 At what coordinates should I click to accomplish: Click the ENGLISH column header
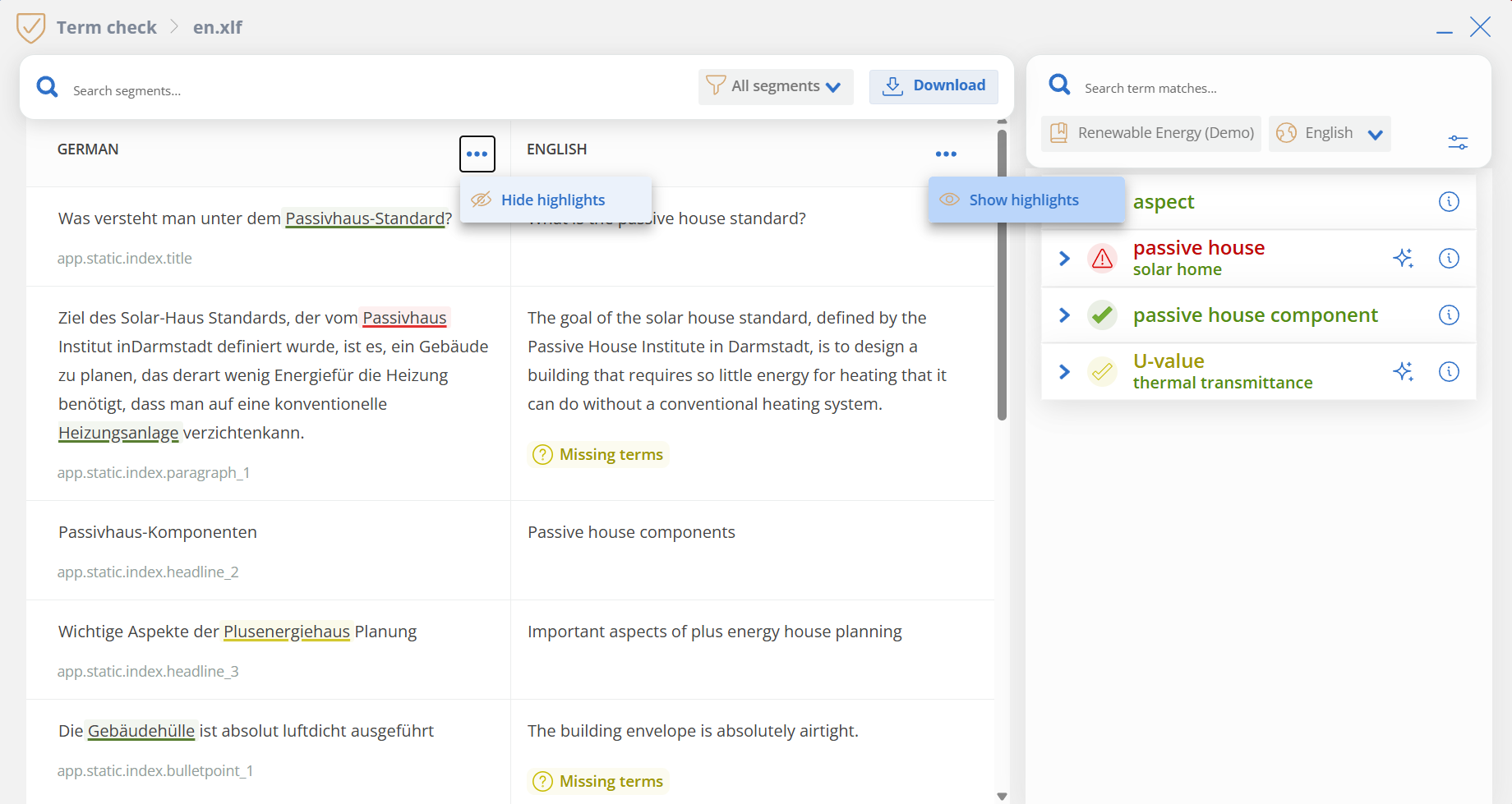point(557,149)
